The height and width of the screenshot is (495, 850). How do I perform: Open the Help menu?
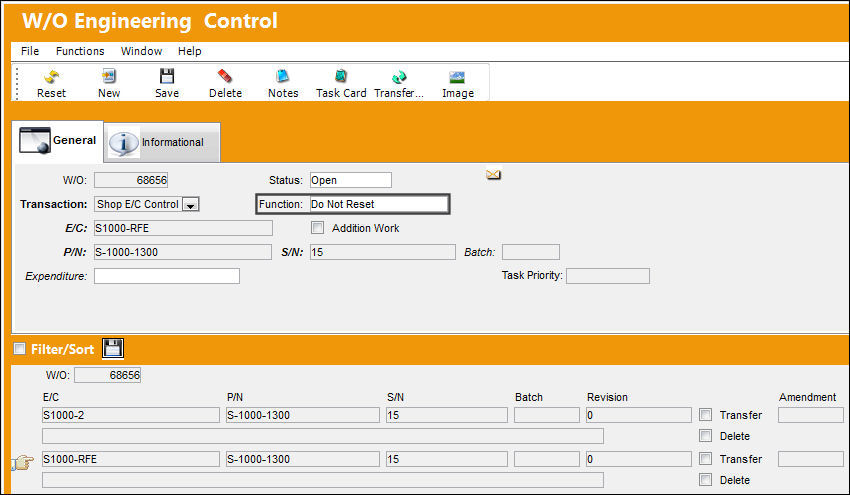tap(189, 51)
